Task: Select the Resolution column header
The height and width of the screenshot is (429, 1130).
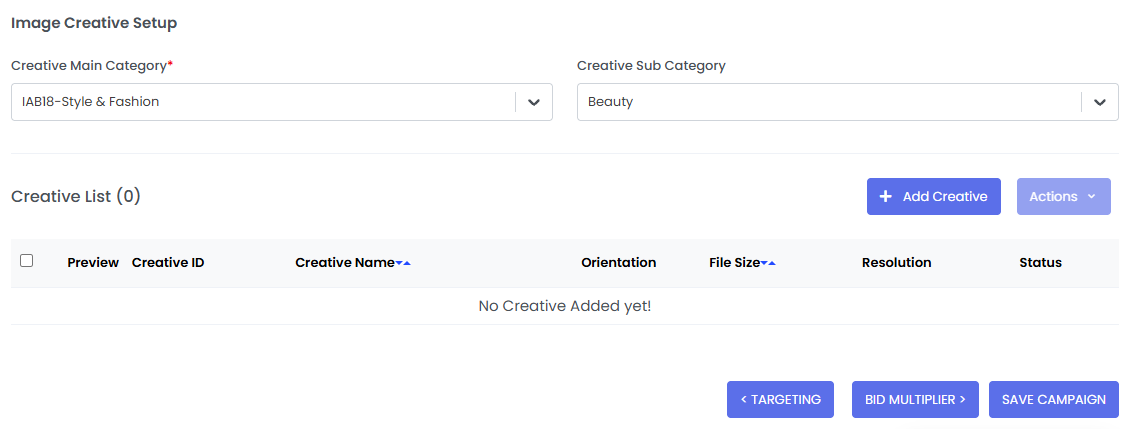Action: point(896,263)
